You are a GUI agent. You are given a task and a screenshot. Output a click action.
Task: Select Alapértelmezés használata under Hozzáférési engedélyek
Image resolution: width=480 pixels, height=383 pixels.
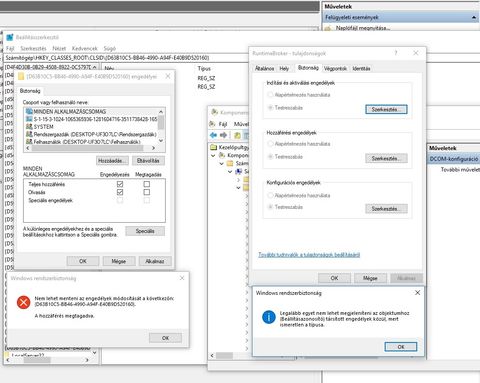tap(270, 144)
